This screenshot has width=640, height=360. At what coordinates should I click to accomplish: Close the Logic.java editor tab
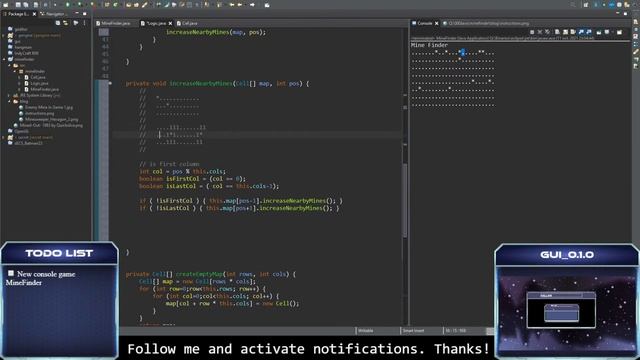click(170, 23)
